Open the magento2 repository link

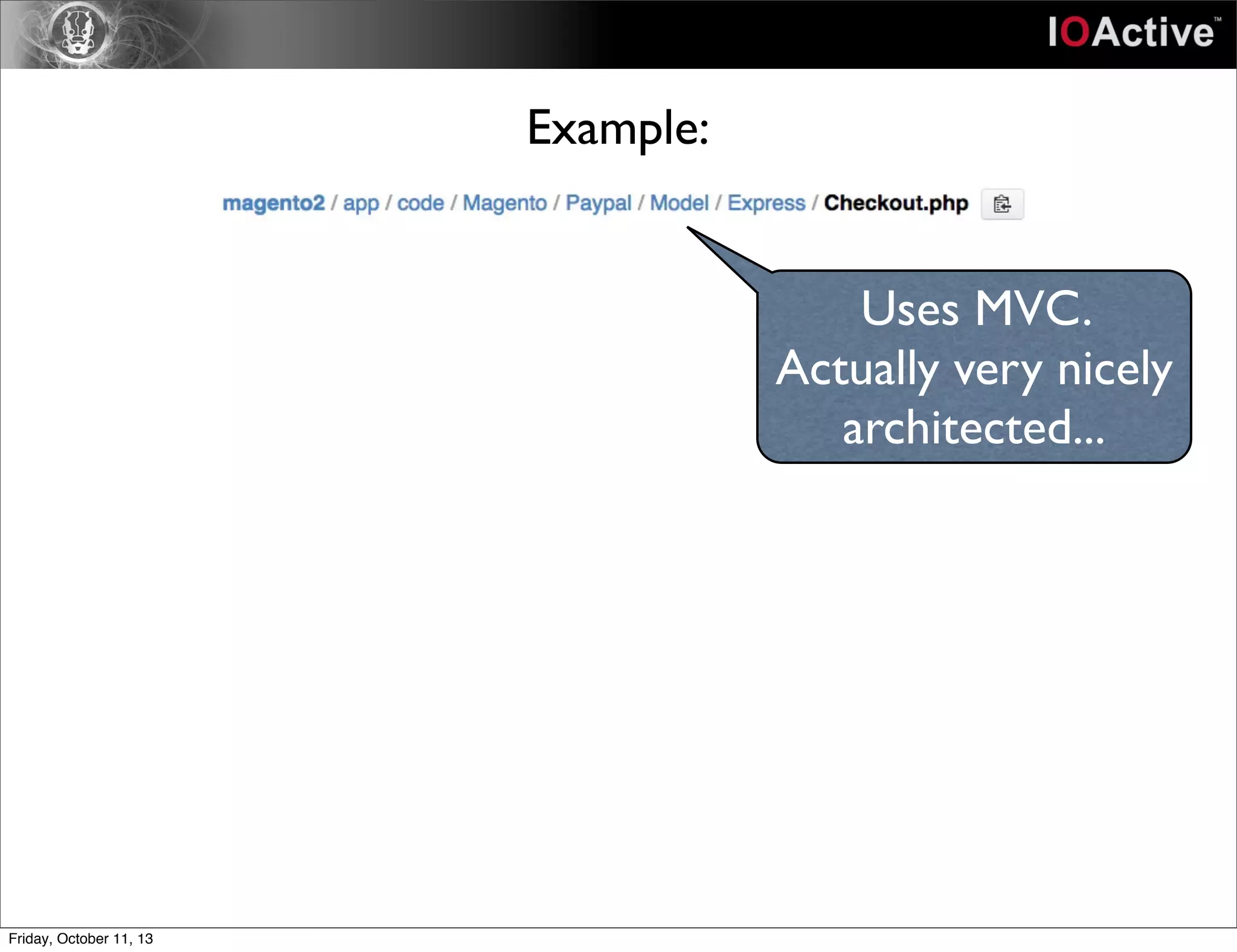[274, 204]
